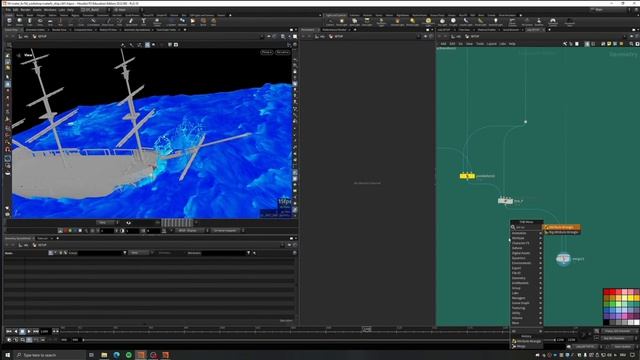Select Attribute Wrangle from Tab Menu history
The image size is (640, 360).
pyautogui.click(x=527, y=341)
